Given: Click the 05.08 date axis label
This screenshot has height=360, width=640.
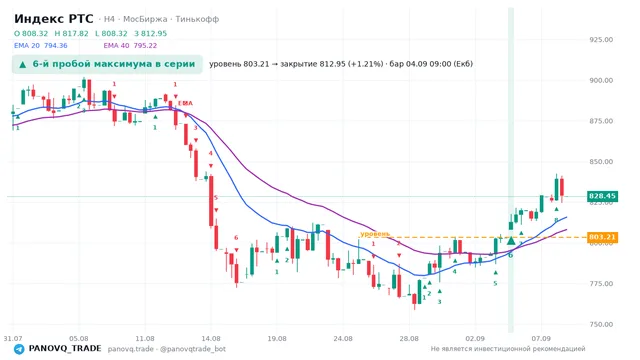Looking at the screenshot, I should click(x=79, y=338).
